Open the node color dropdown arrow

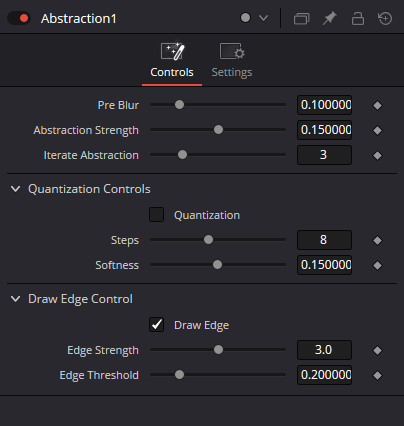click(263, 18)
